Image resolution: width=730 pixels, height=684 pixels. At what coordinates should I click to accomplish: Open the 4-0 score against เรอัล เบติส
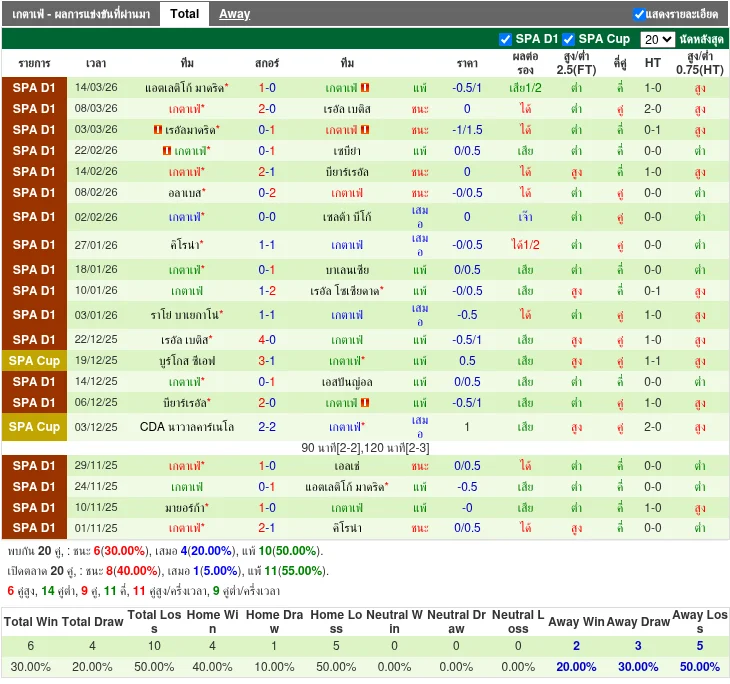point(267,340)
